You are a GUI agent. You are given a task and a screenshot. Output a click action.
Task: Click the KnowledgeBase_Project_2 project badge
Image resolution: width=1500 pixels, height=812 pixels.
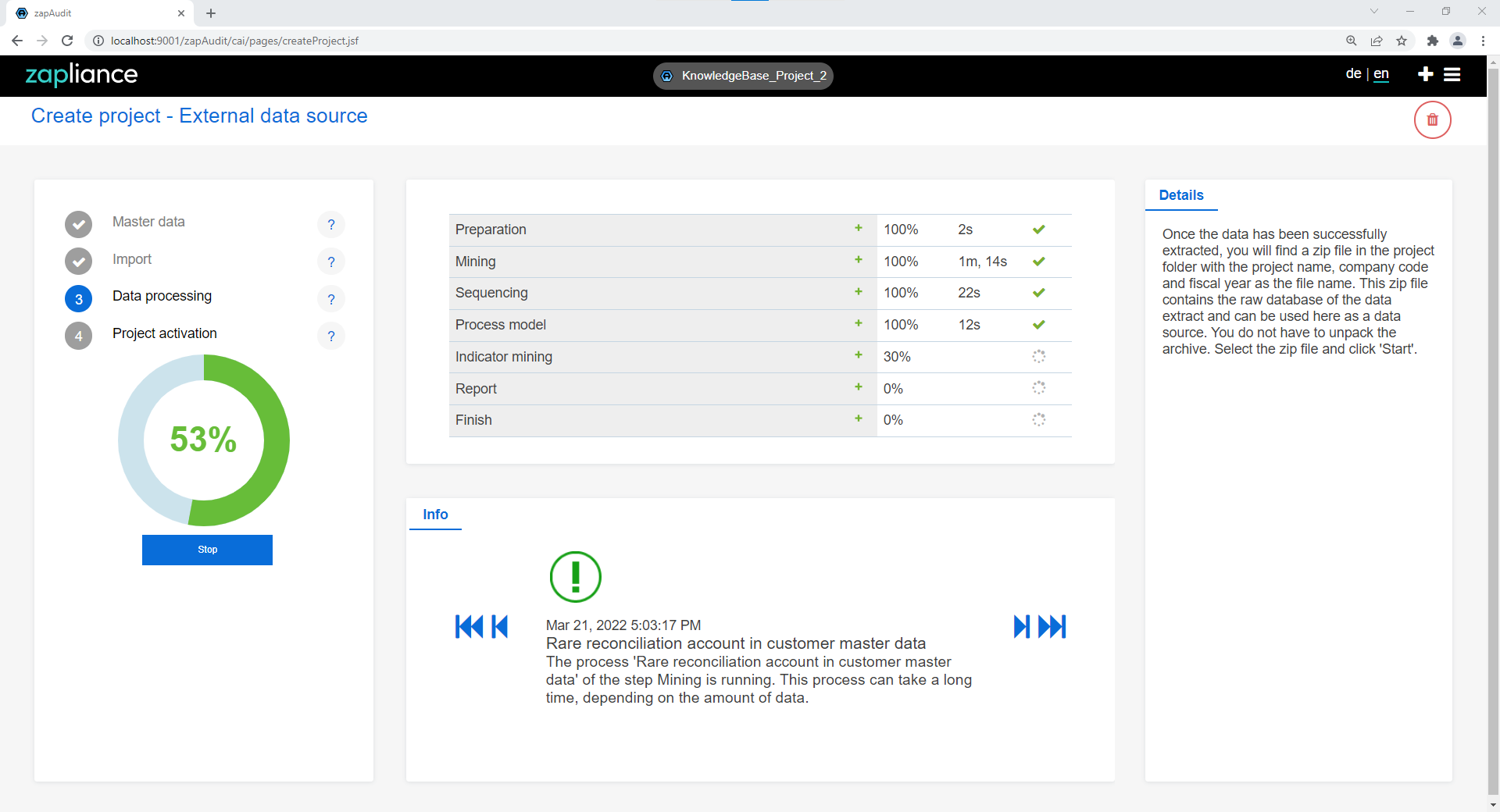[743, 76]
